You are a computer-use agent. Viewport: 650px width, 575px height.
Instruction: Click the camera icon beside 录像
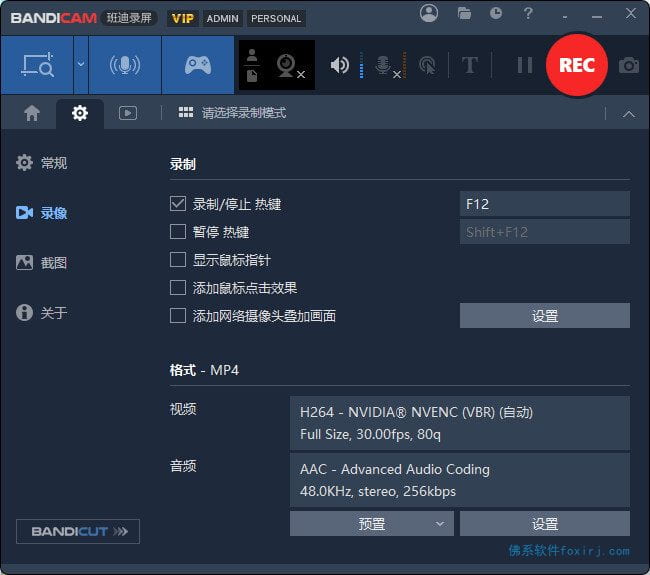24,213
